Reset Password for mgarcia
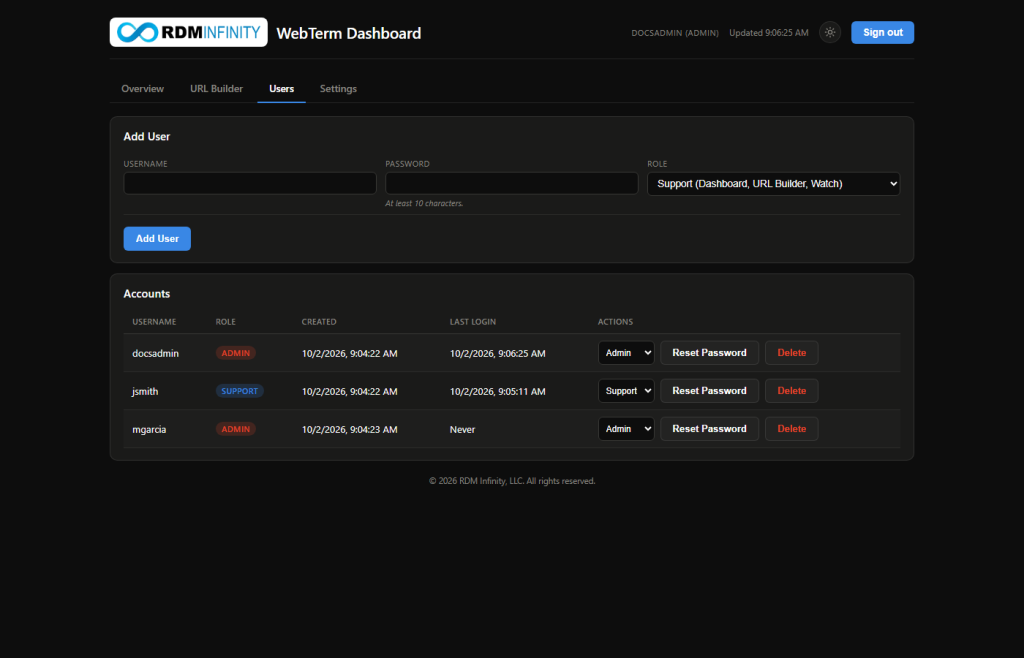 click(x=709, y=429)
